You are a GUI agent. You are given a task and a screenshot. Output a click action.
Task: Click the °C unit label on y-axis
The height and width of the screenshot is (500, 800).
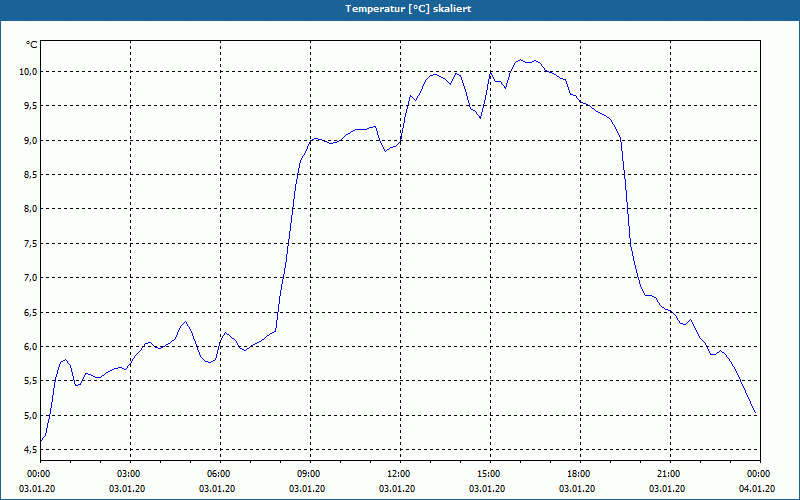(x=32, y=45)
